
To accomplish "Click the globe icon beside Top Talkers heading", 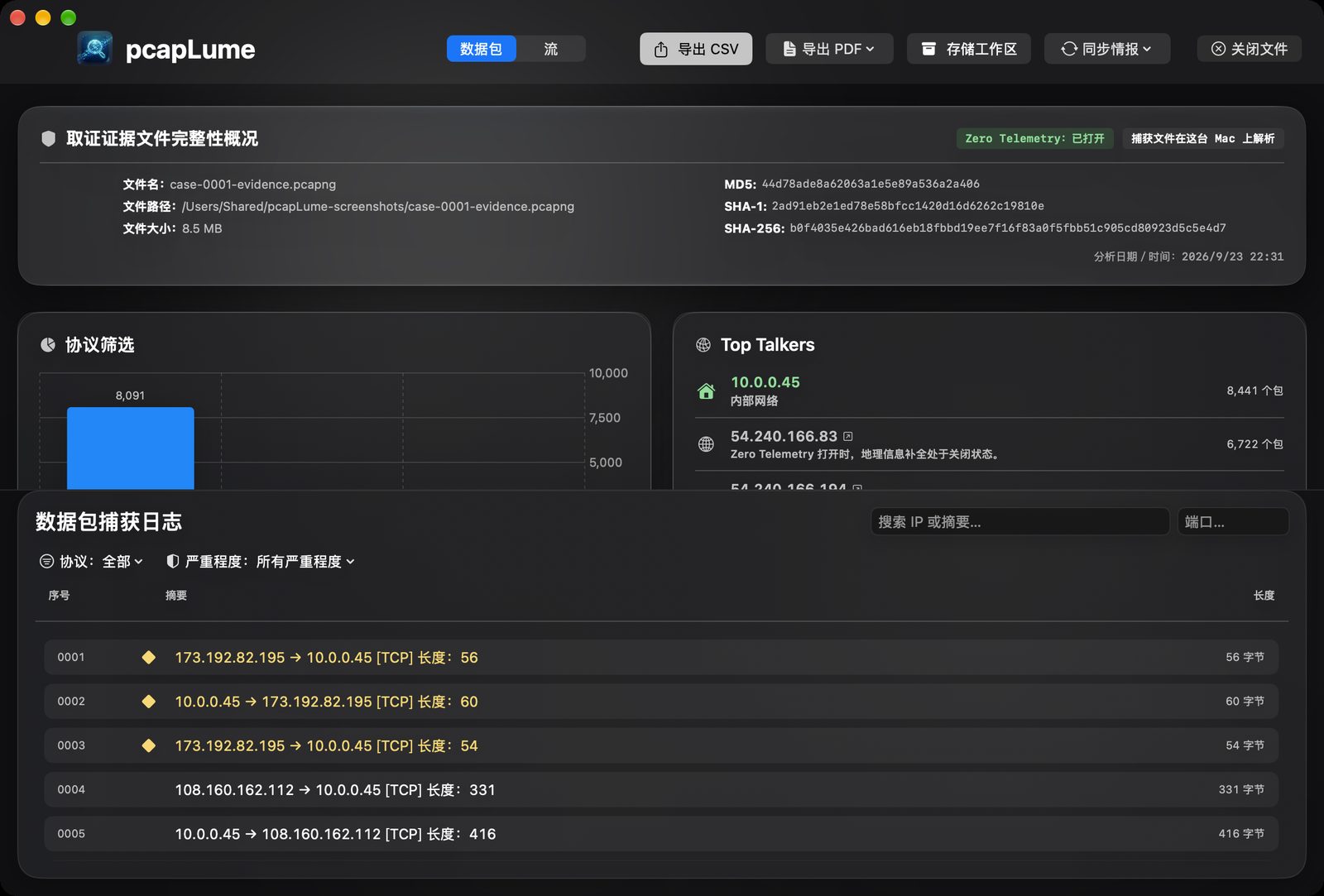I will [703, 345].
